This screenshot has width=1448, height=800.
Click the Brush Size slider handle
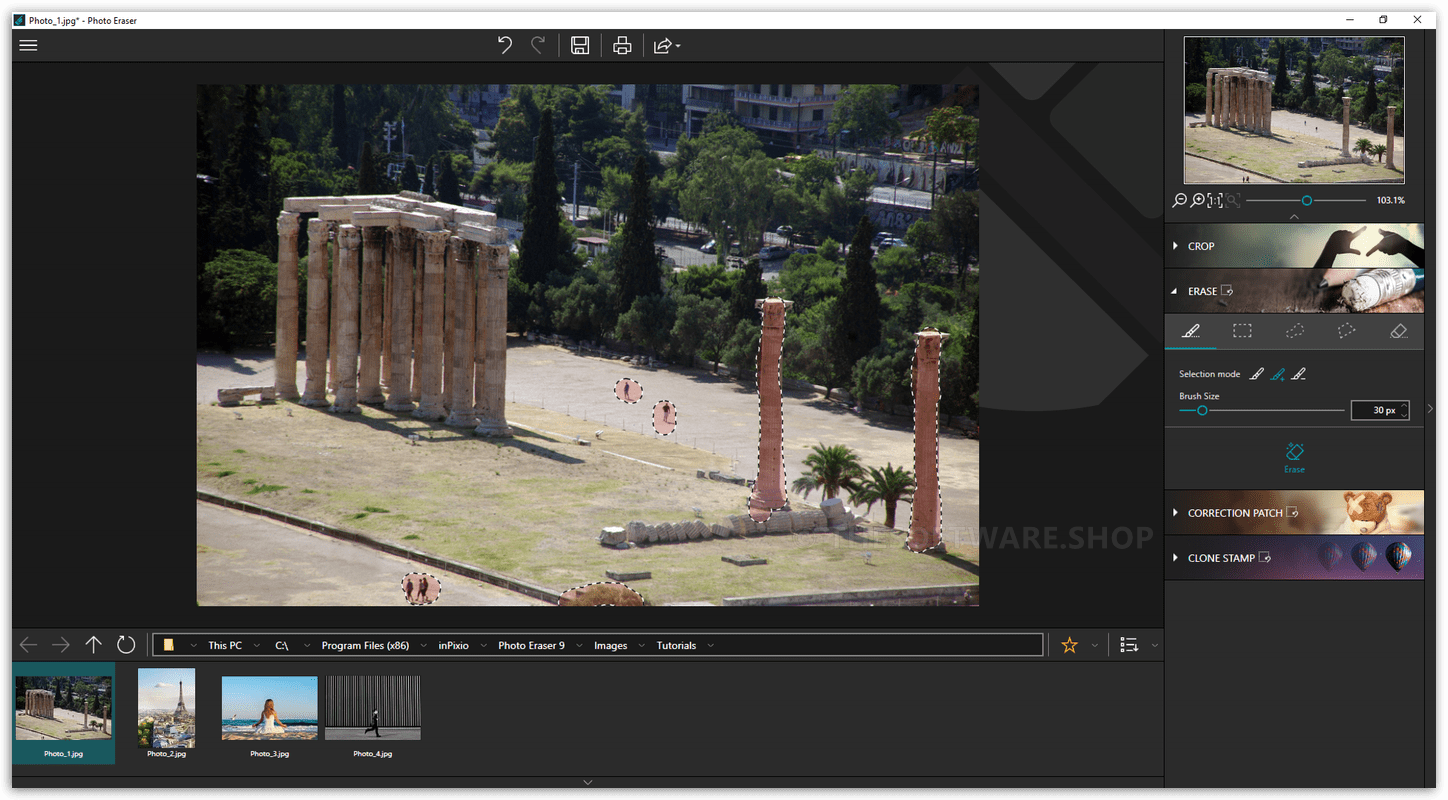click(x=1202, y=410)
